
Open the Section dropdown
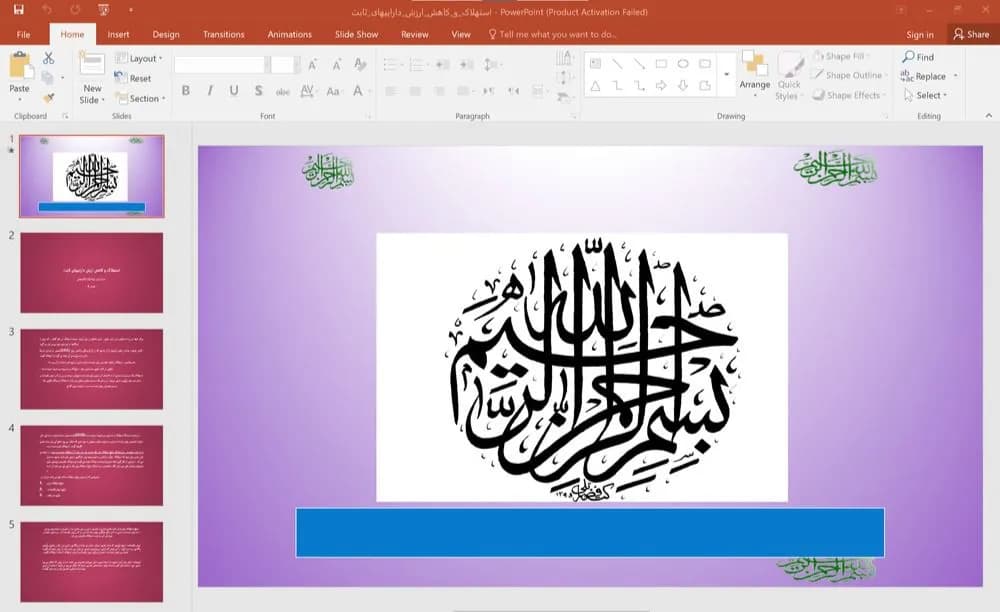pyautogui.click(x=140, y=98)
